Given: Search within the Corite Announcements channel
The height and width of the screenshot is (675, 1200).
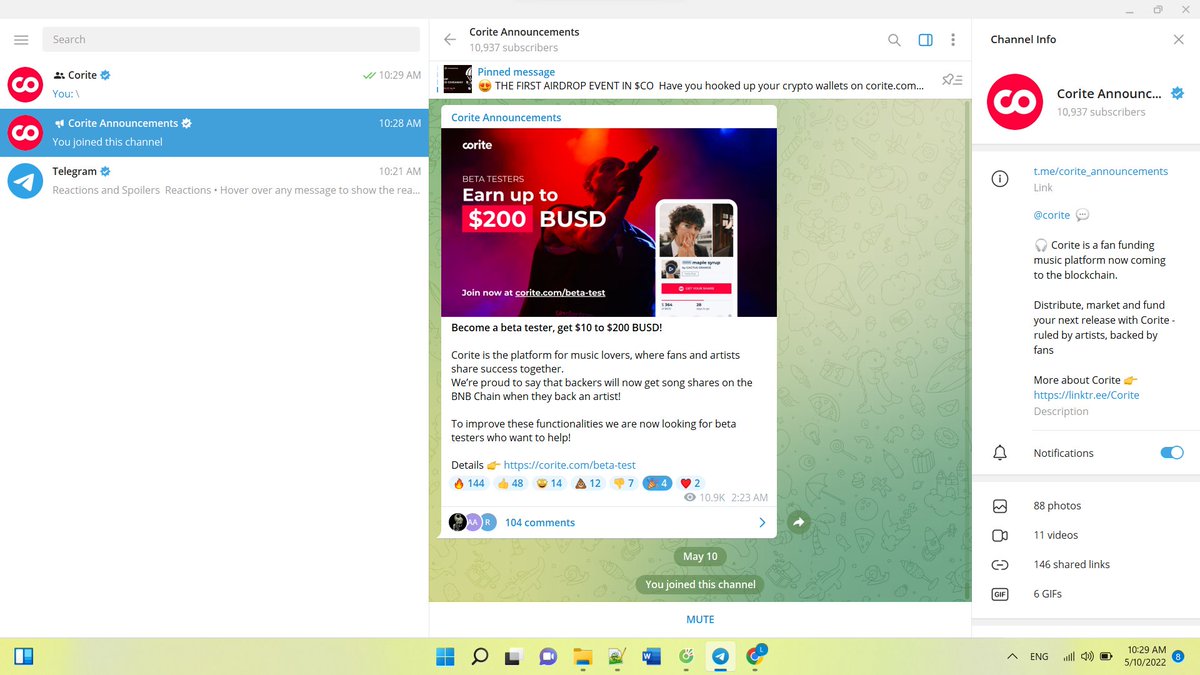Looking at the screenshot, I should (894, 40).
